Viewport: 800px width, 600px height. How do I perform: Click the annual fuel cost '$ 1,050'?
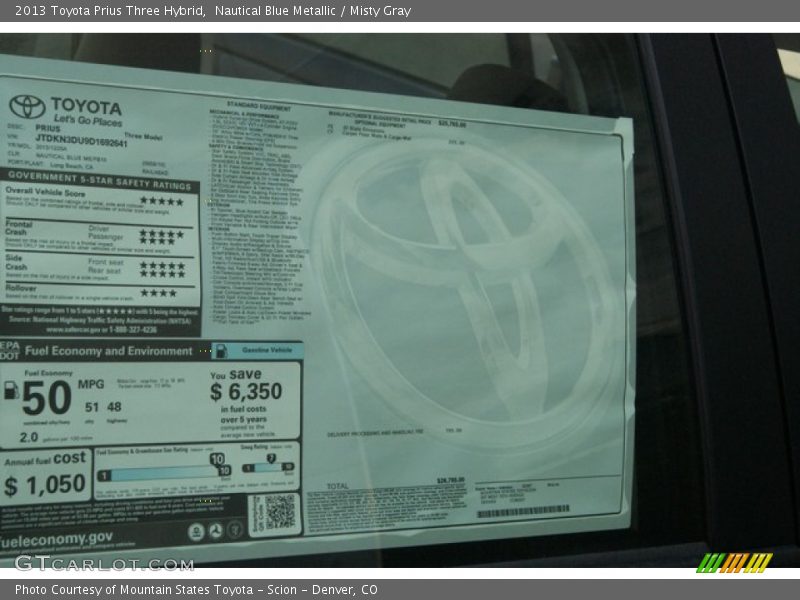tap(45, 485)
